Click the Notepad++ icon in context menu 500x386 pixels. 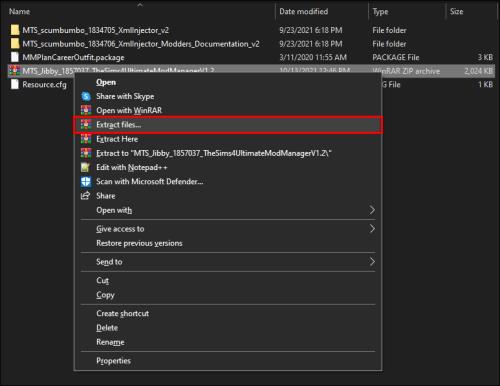(85, 167)
